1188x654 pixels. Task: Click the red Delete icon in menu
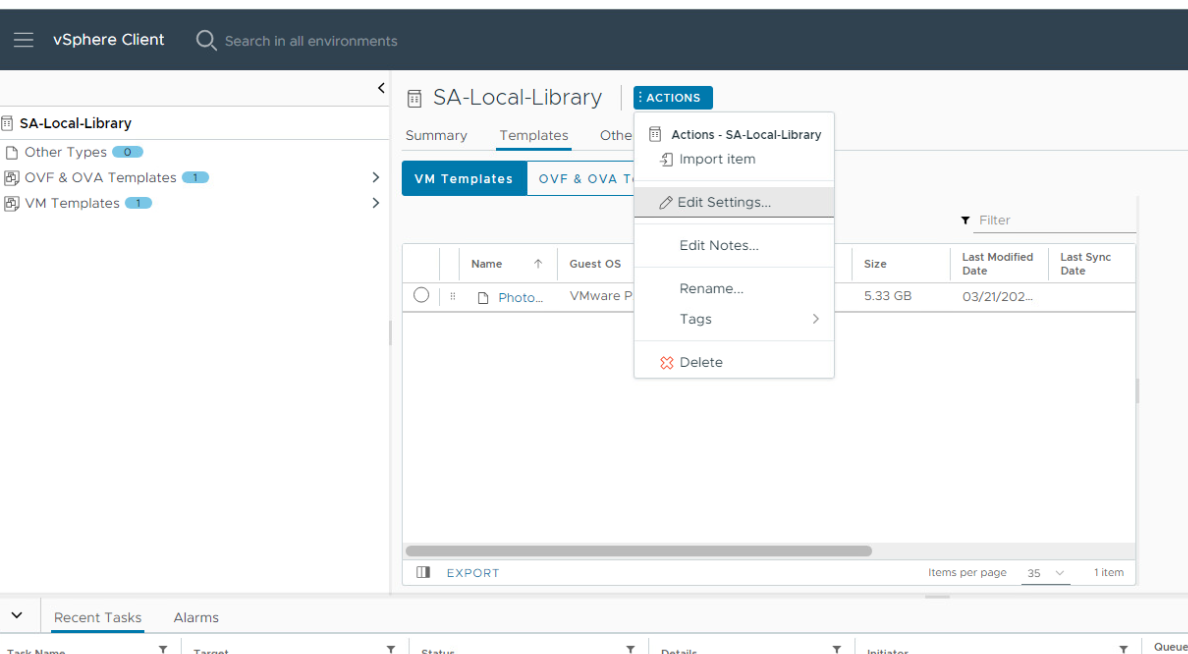click(667, 362)
